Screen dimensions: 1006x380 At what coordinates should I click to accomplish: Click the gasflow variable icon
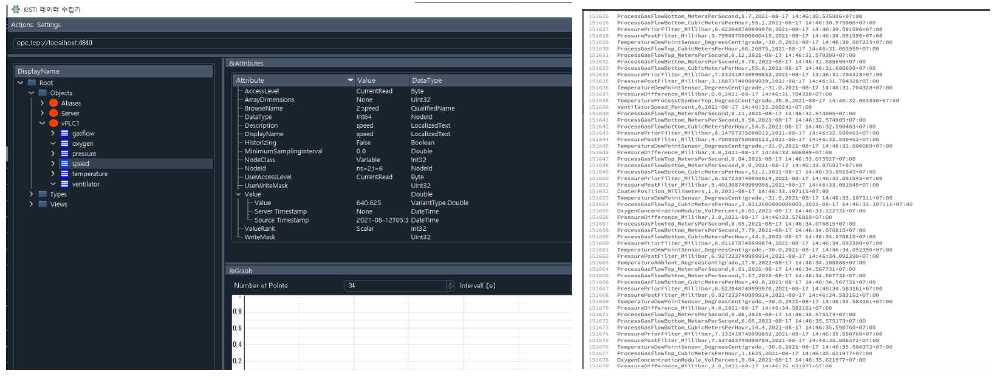point(64,134)
